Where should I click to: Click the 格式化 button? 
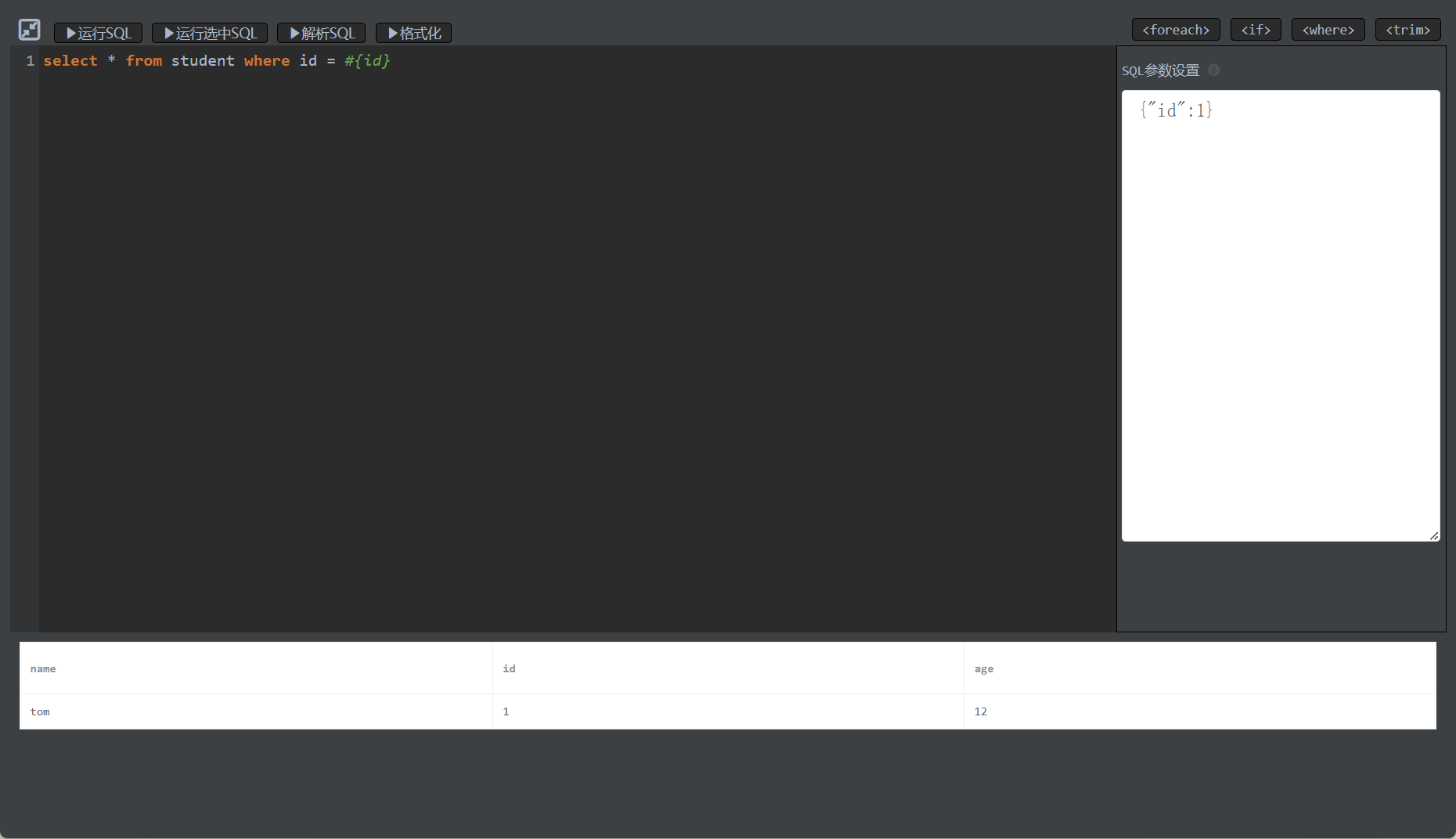413,33
